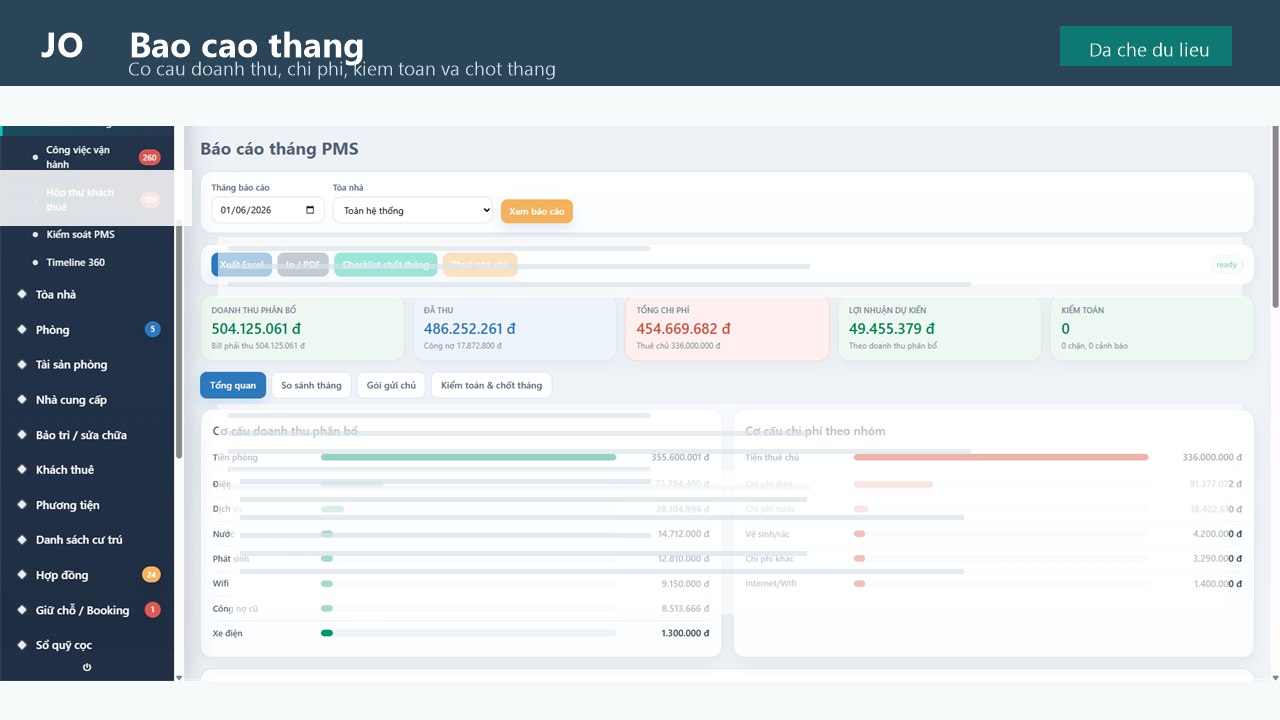Screen dimensions: 1280x720
Task: Open Danh sách cư trú in sidebar
Action: point(79,539)
